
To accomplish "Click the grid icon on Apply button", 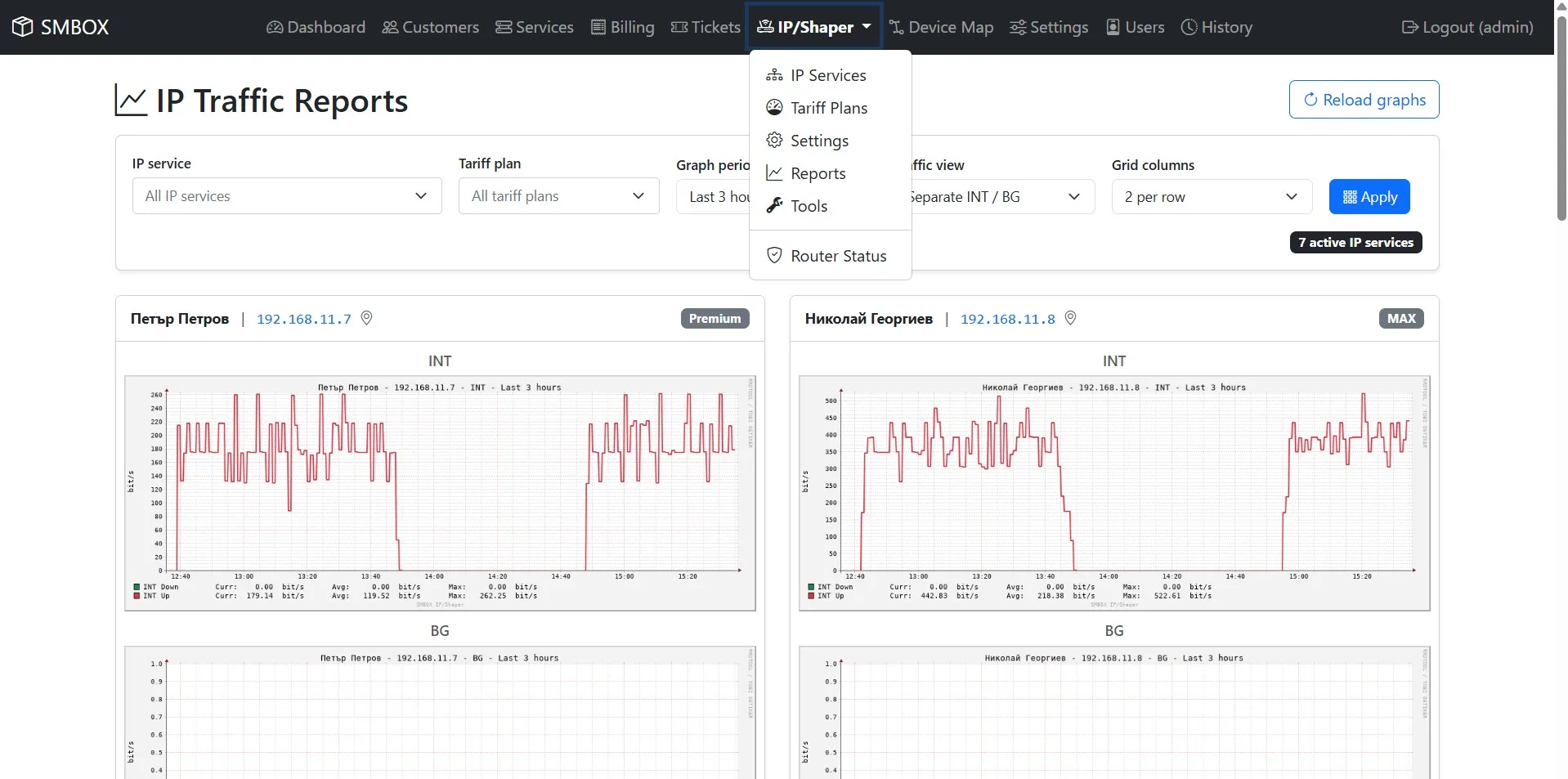I will pyautogui.click(x=1350, y=197).
